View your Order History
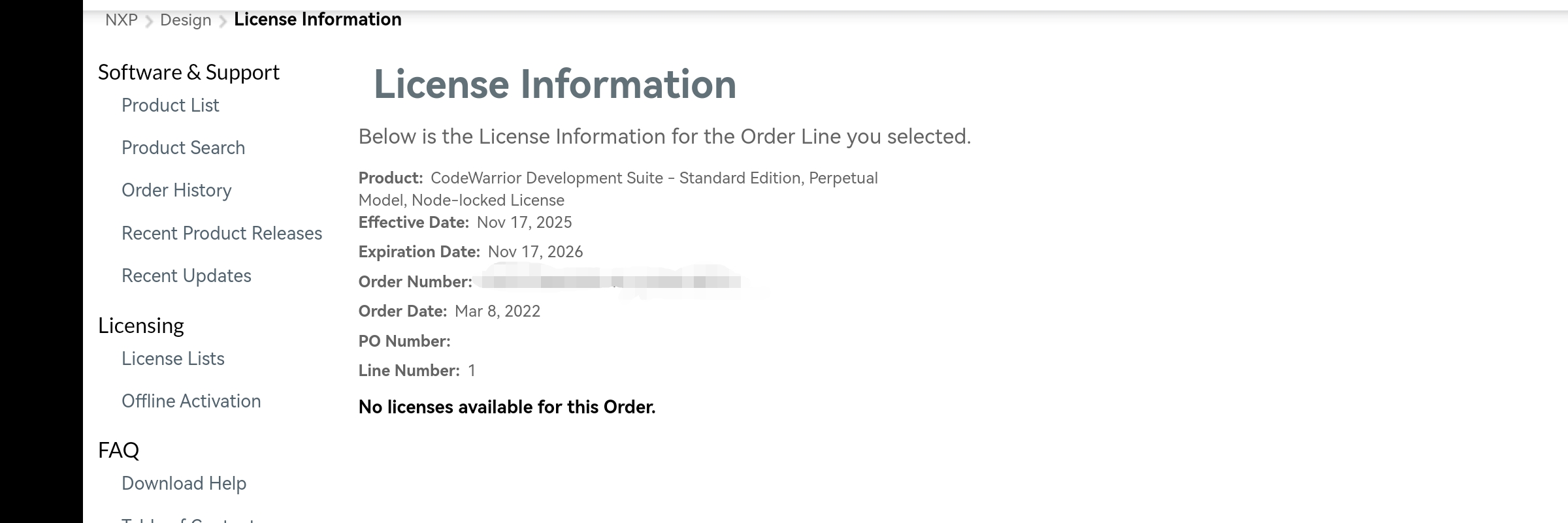This screenshot has height=523, width=1568. click(x=176, y=190)
